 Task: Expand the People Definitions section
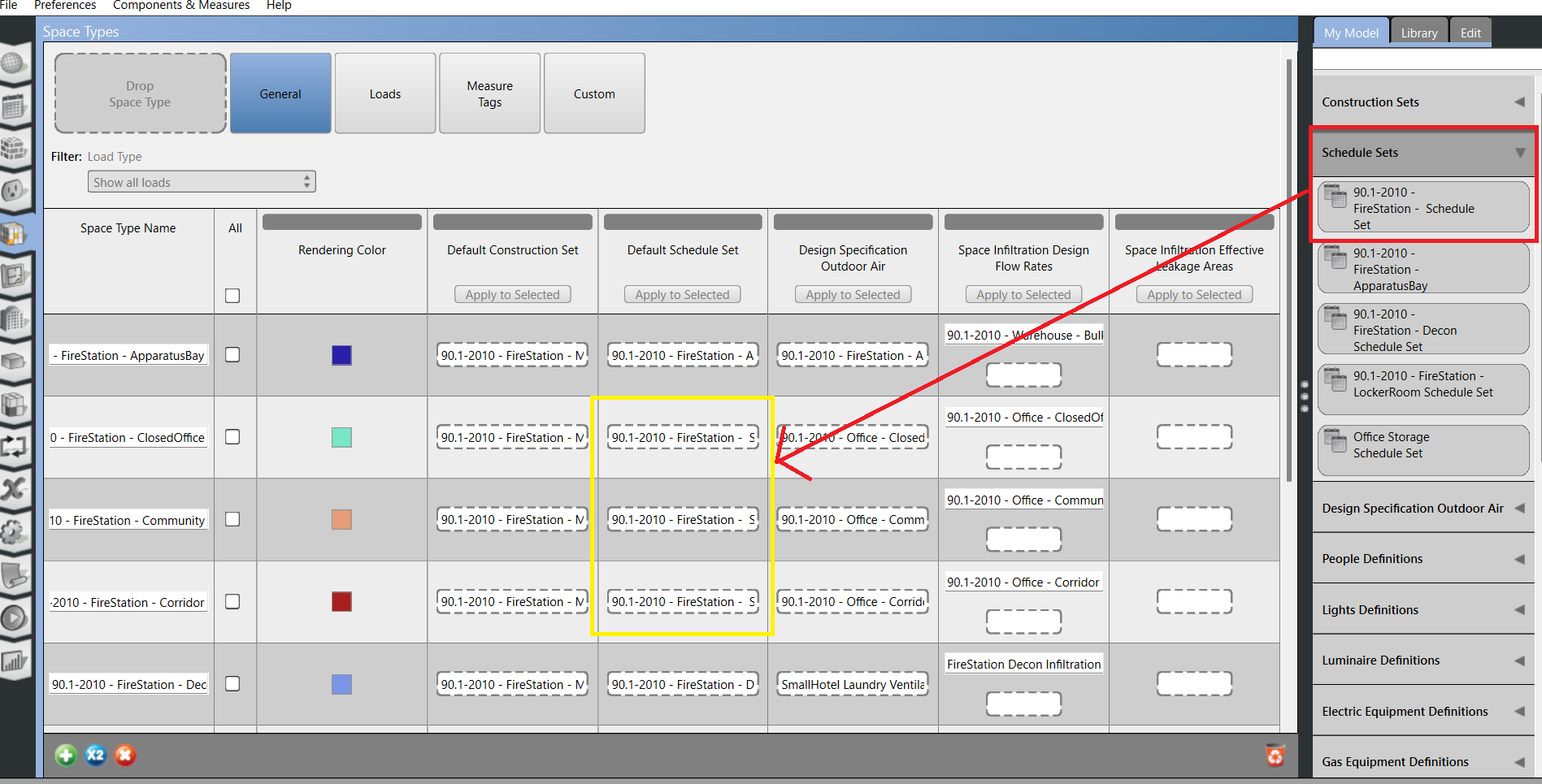coord(1423,559)
